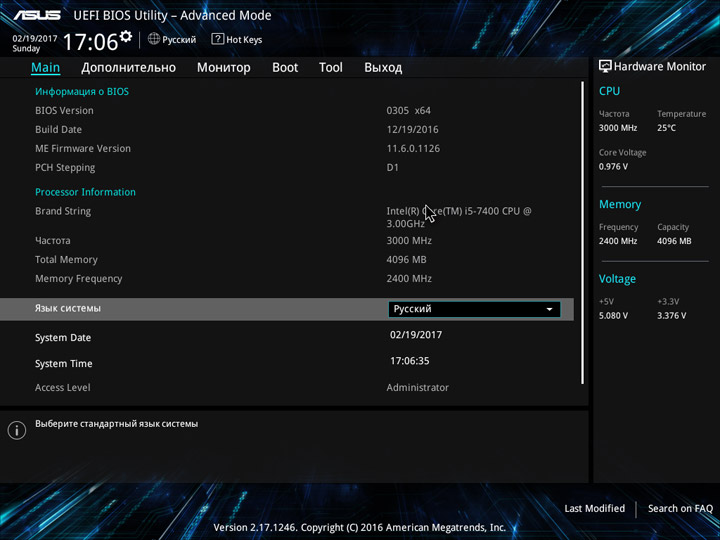The image size is (720, 540).
Task: Click the Processor Information heading
Action: point(85,192)
